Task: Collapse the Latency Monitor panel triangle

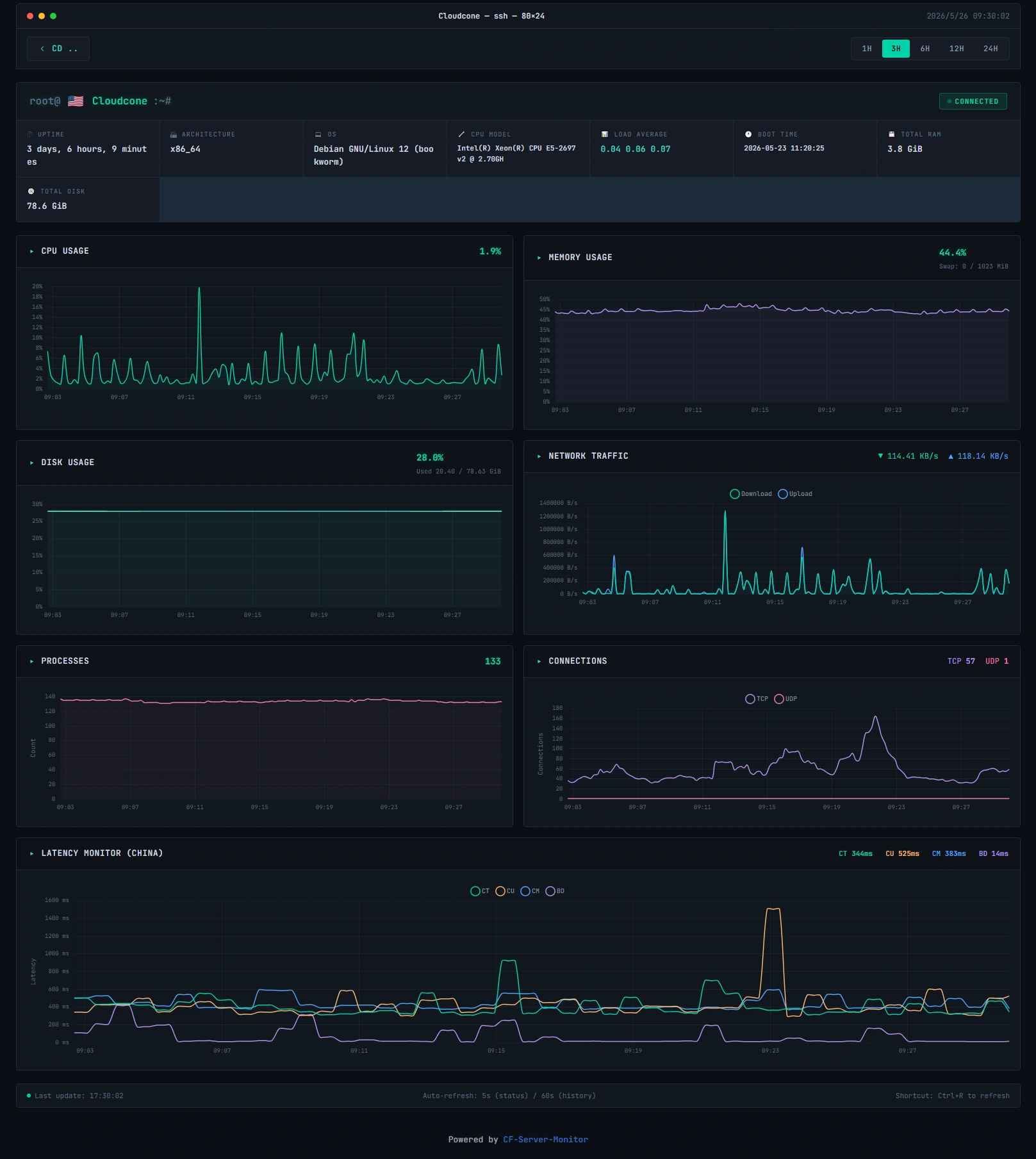Action: (x=31, y=853)
